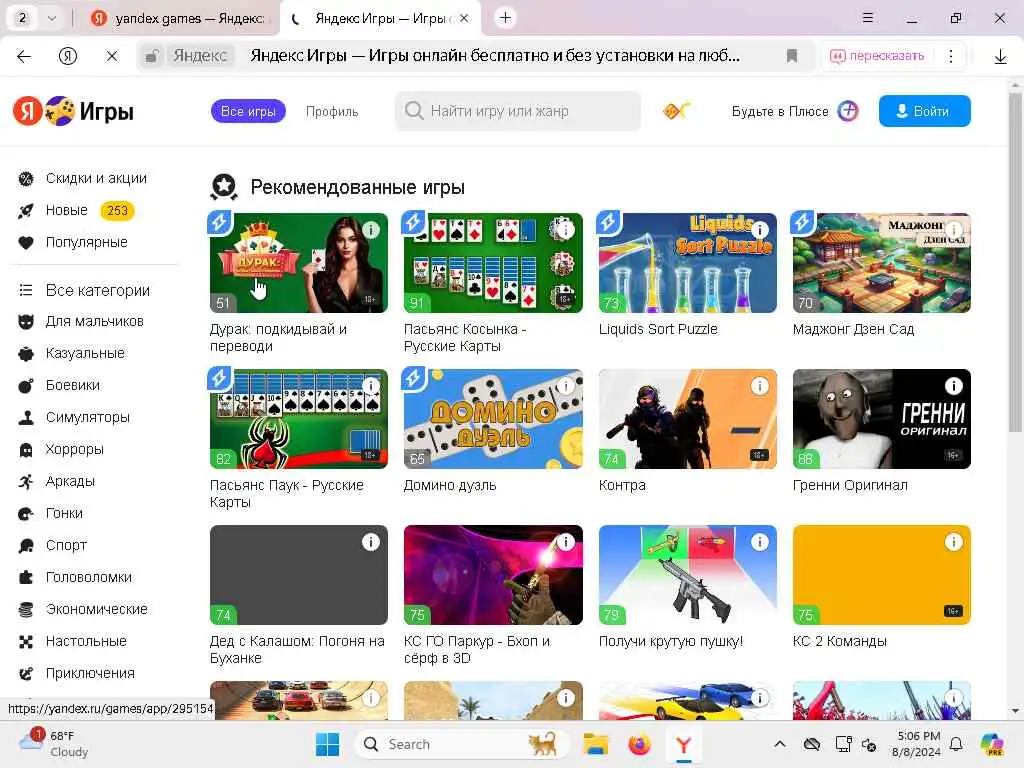Screen dimensions: 1024x768
Task: Open Пасьянс Паук - Русские Карты title
Action: coord(287,494)
